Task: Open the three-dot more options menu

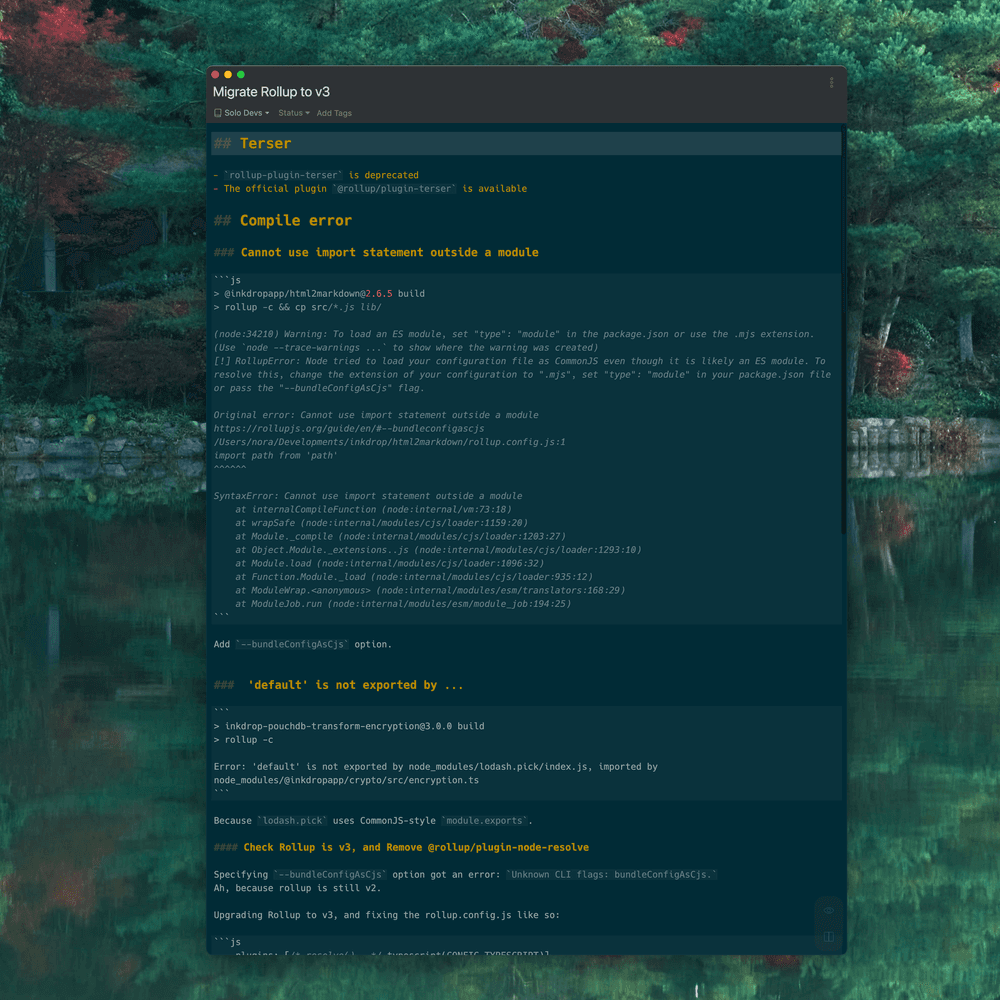Action: (831, 83)
